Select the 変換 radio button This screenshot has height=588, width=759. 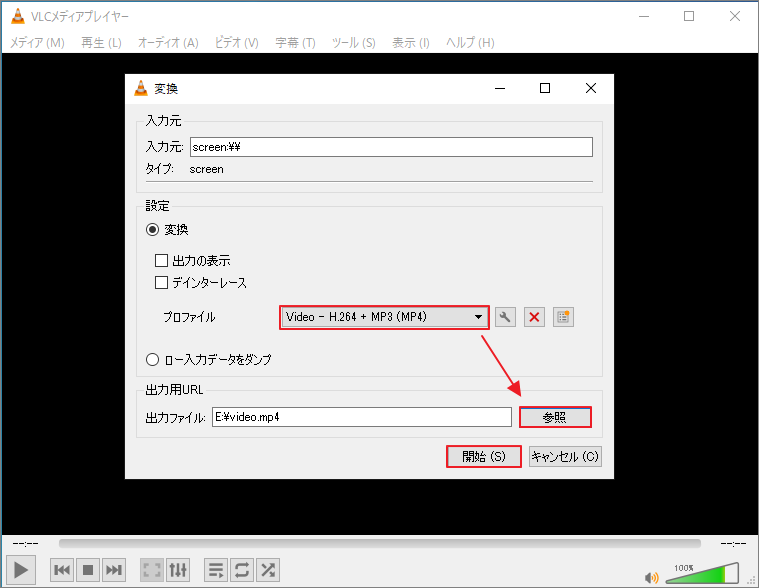click(x=152, y=229)
